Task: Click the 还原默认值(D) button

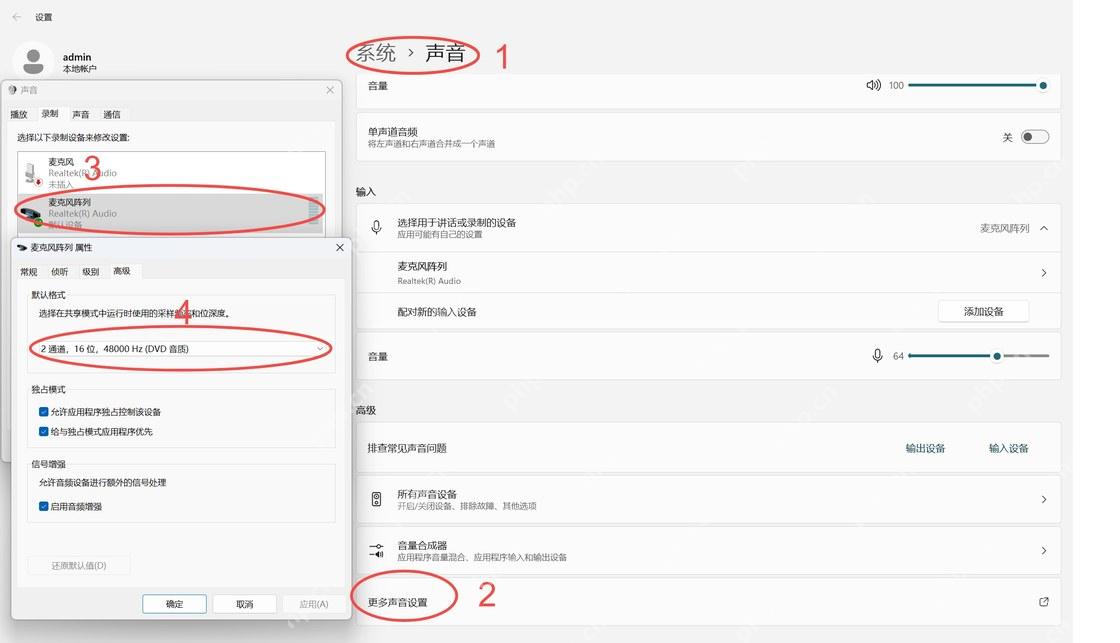Action: (79, 565)
